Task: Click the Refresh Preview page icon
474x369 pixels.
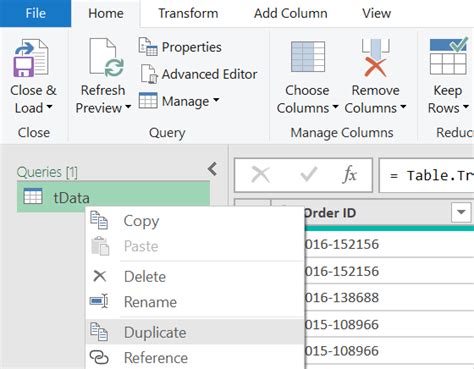Action: click(106, 57)
